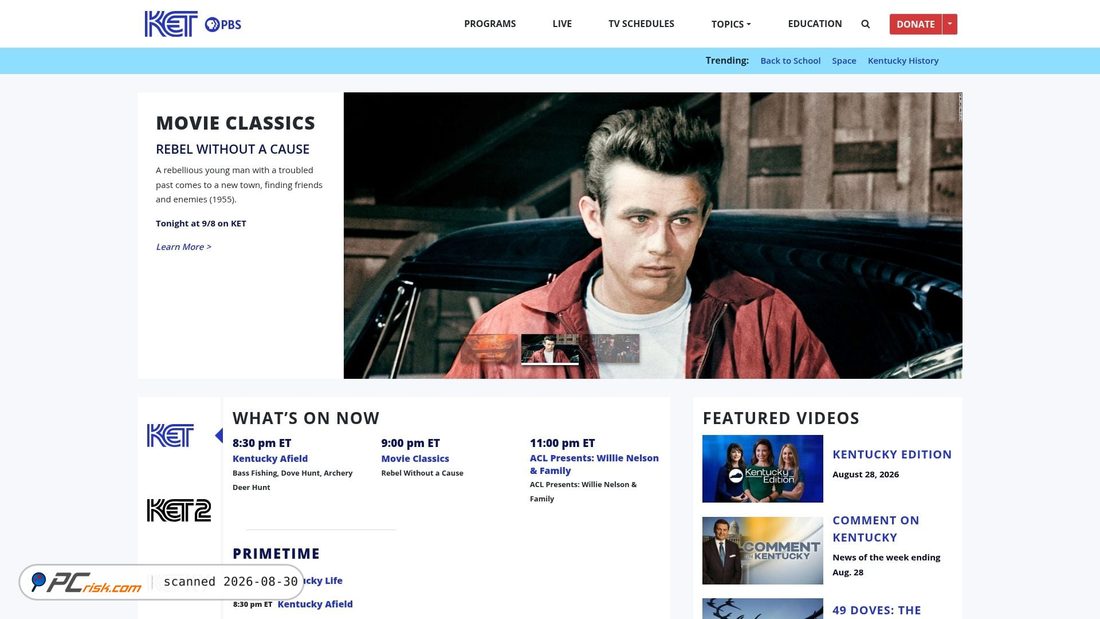The width and height of the screenshot is (1100, 619).
Task: Open ACL Presents: Willie Nelson & Family link
Action: coord(594,464)
